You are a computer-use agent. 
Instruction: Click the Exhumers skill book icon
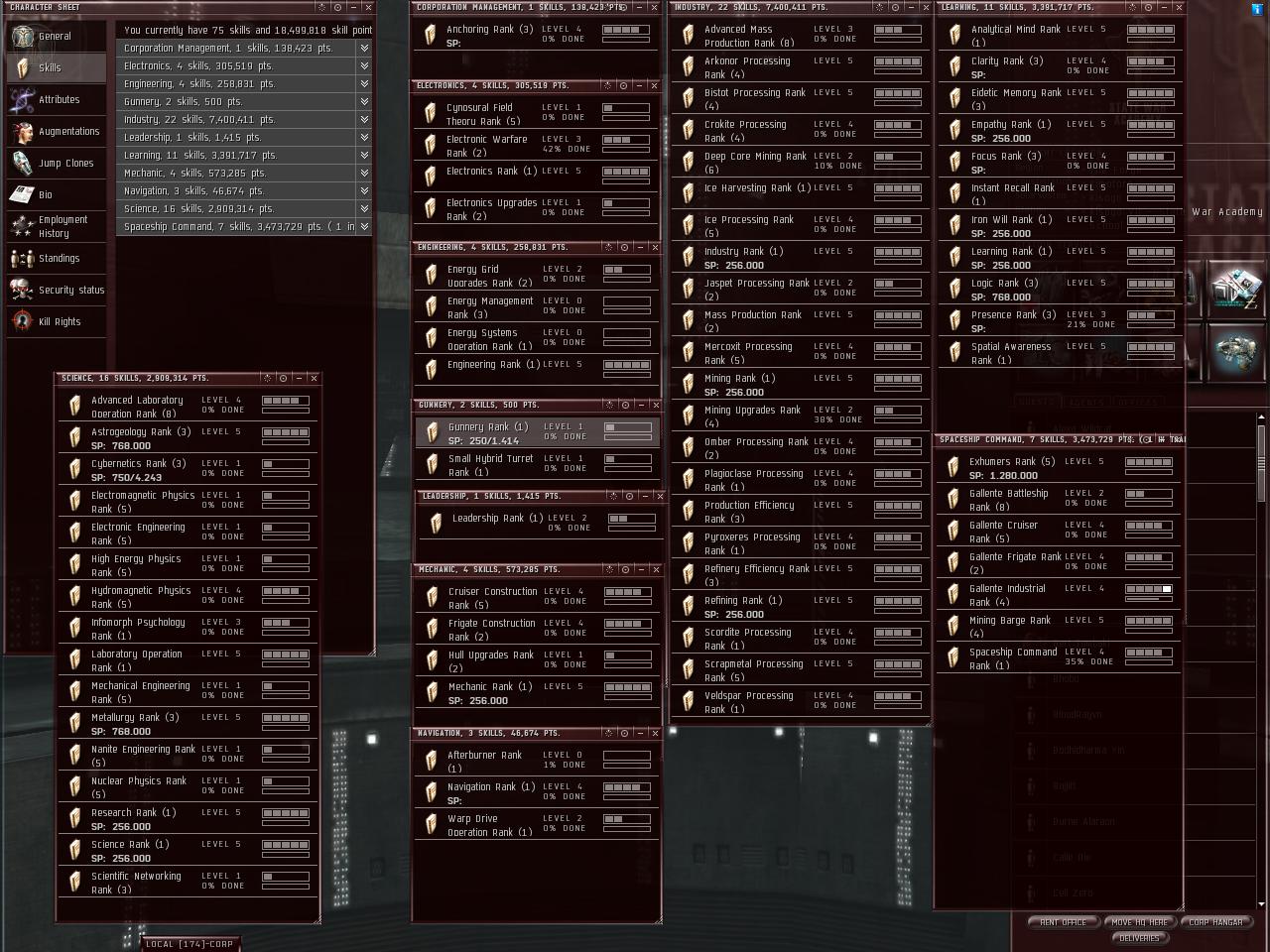coord(952,468)
